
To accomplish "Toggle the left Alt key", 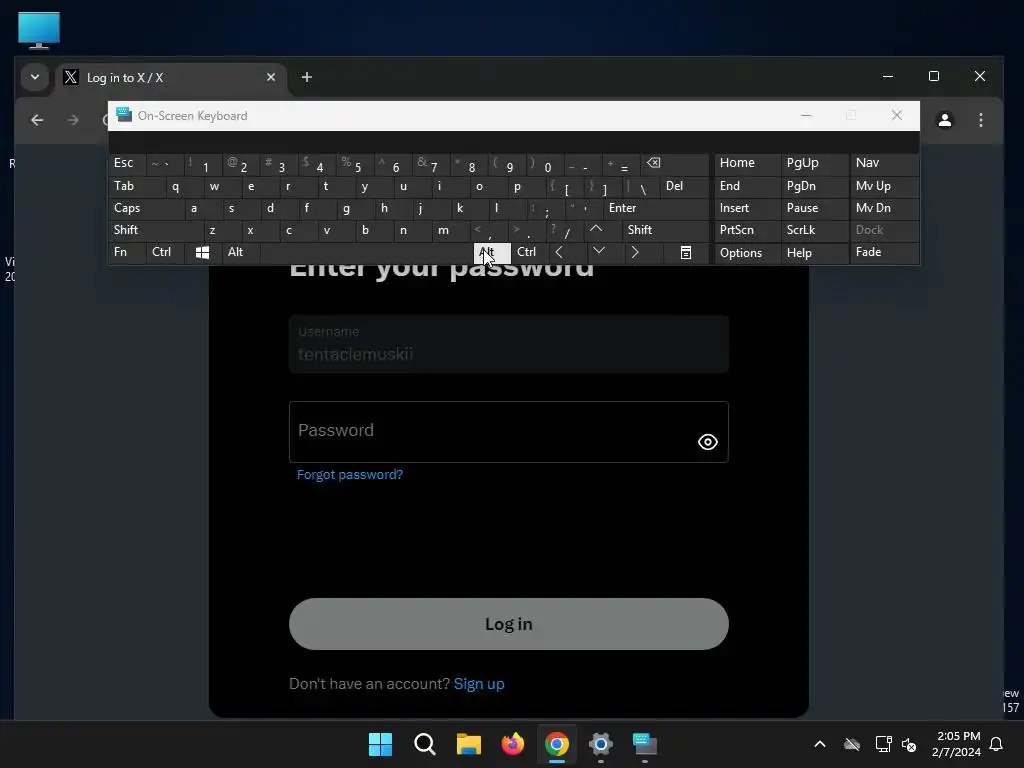I will pos(240,253).
